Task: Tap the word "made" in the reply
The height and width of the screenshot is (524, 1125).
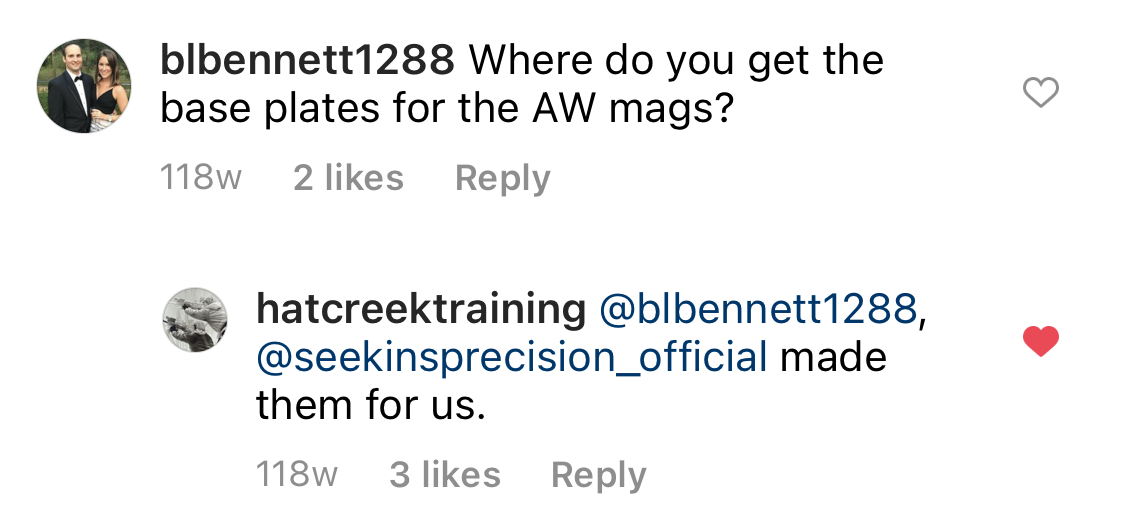Action: 833,357
